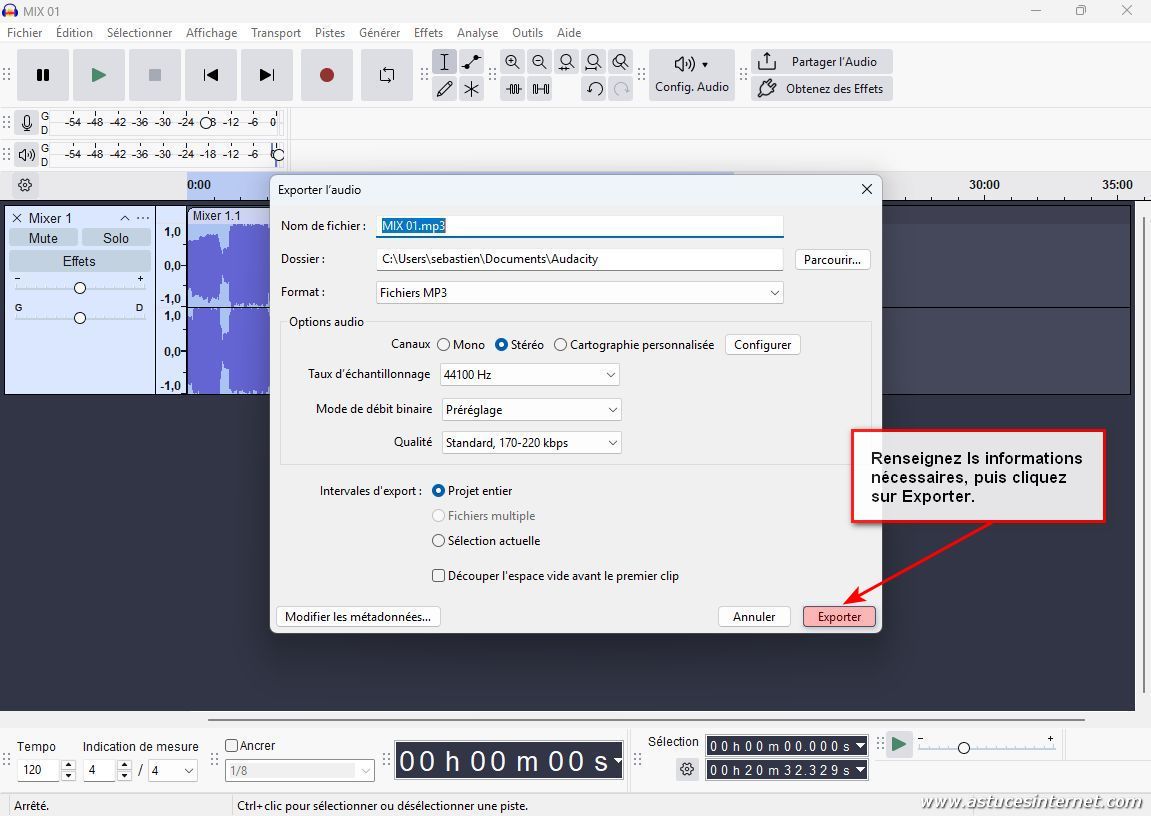Select the Multi-tool asterisk icon

point(471,89)
